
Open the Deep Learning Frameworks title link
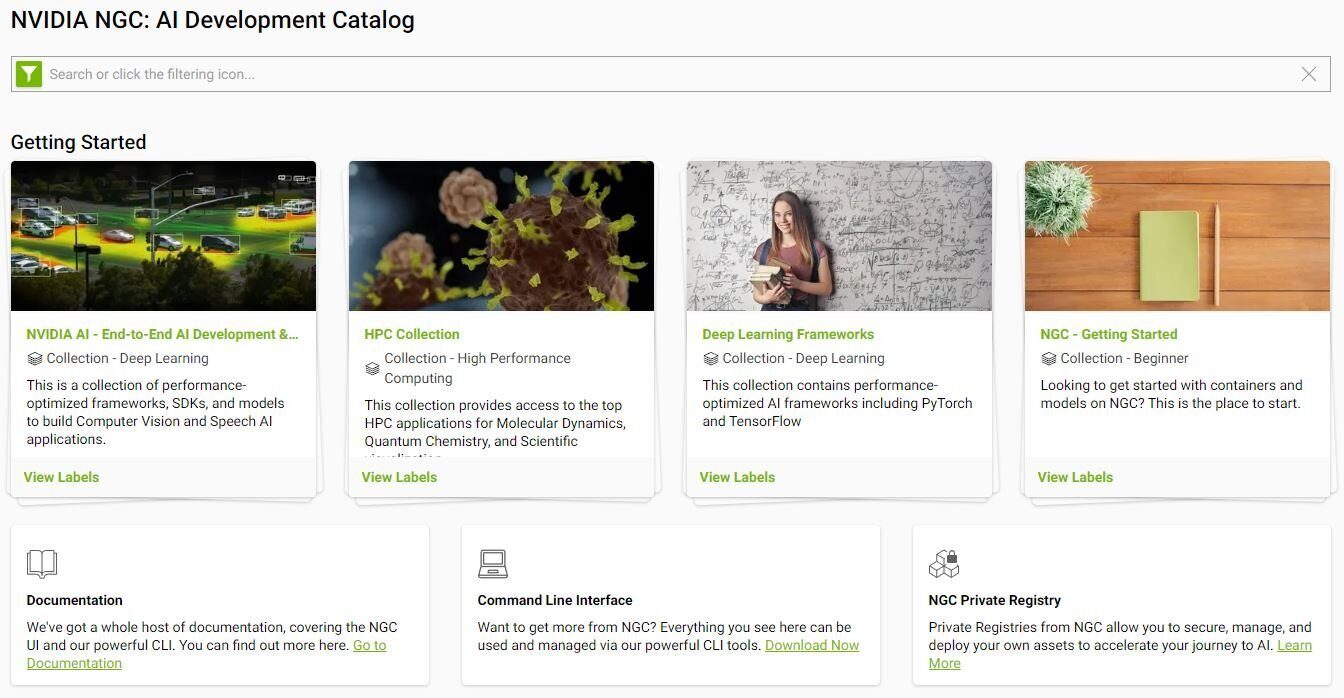[x=788, y=334]
